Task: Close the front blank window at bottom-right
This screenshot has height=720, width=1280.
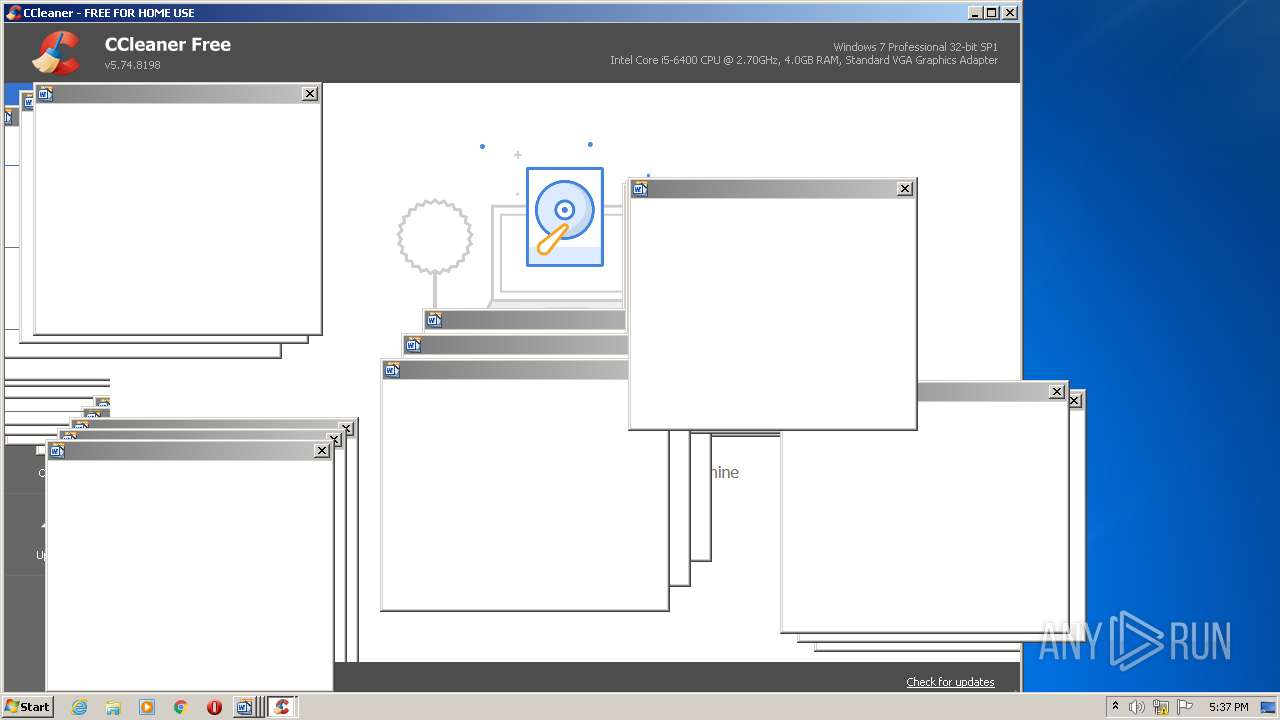Action: point(1057,391)
